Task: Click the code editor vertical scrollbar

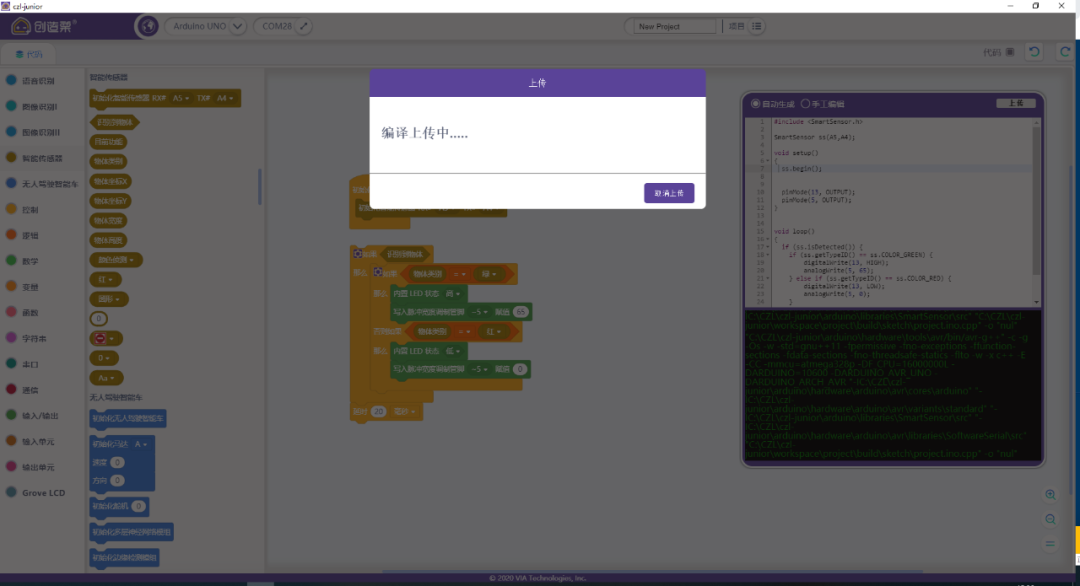Action: point(1036,200)
